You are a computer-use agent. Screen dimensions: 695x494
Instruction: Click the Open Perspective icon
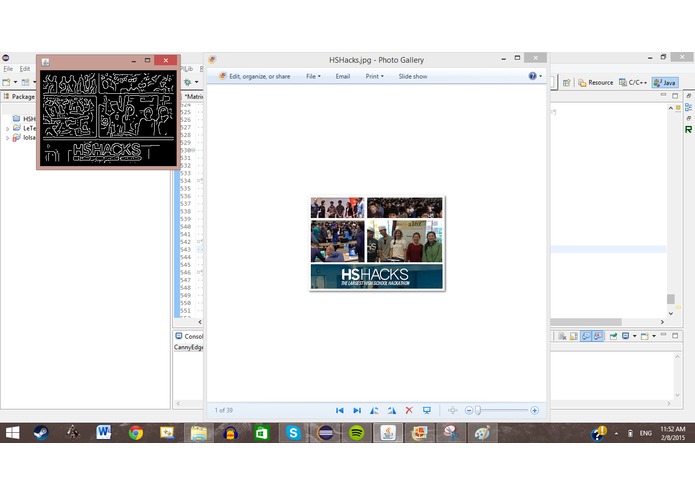566,83
